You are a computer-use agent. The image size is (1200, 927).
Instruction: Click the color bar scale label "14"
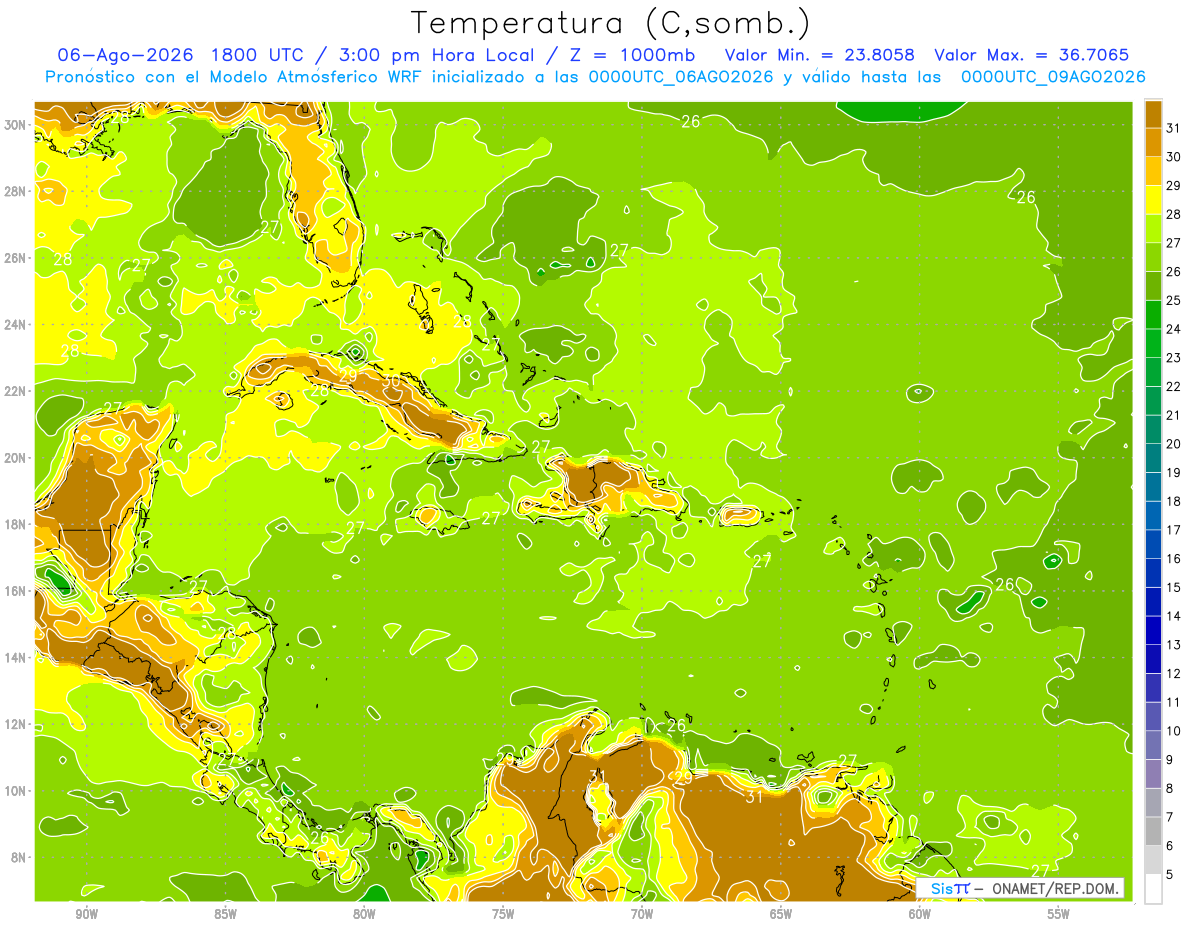click(1173, 616)
